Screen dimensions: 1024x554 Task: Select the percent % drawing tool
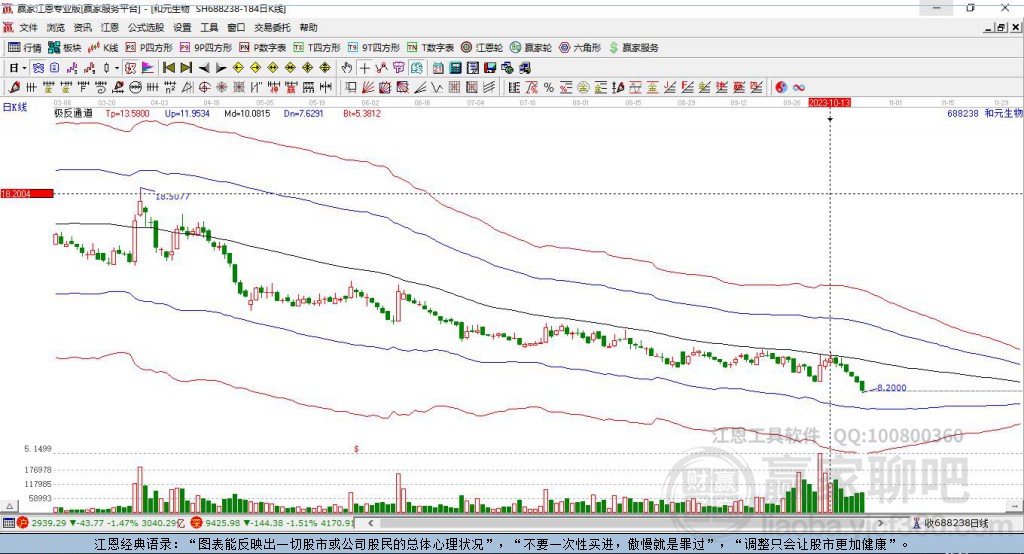(549, 88)
